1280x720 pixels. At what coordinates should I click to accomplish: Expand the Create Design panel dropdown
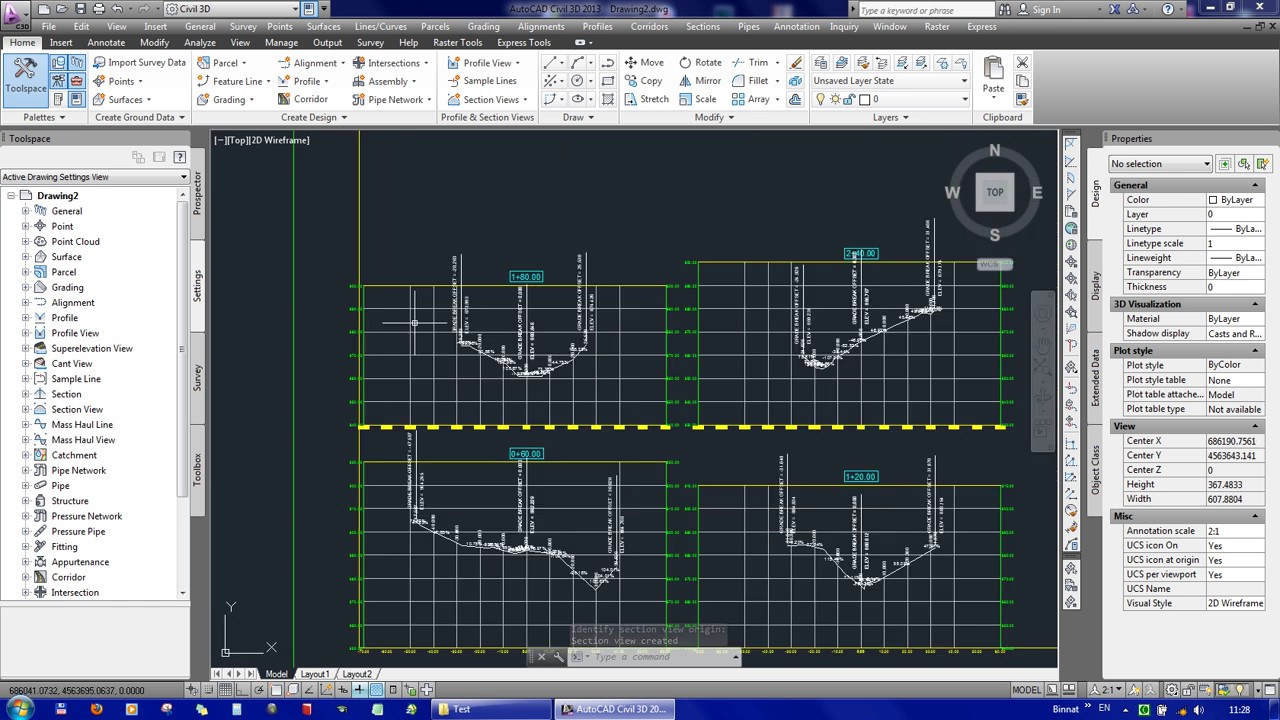click(x=314, y=118)
